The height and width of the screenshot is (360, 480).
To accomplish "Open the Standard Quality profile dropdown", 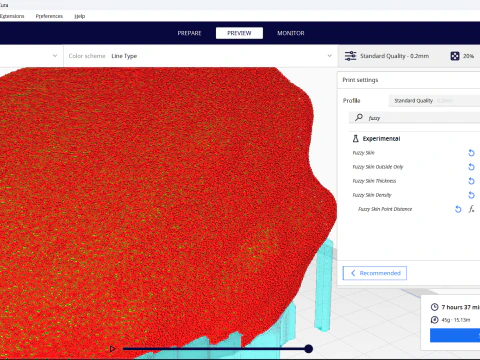I will tap(434, 101).
